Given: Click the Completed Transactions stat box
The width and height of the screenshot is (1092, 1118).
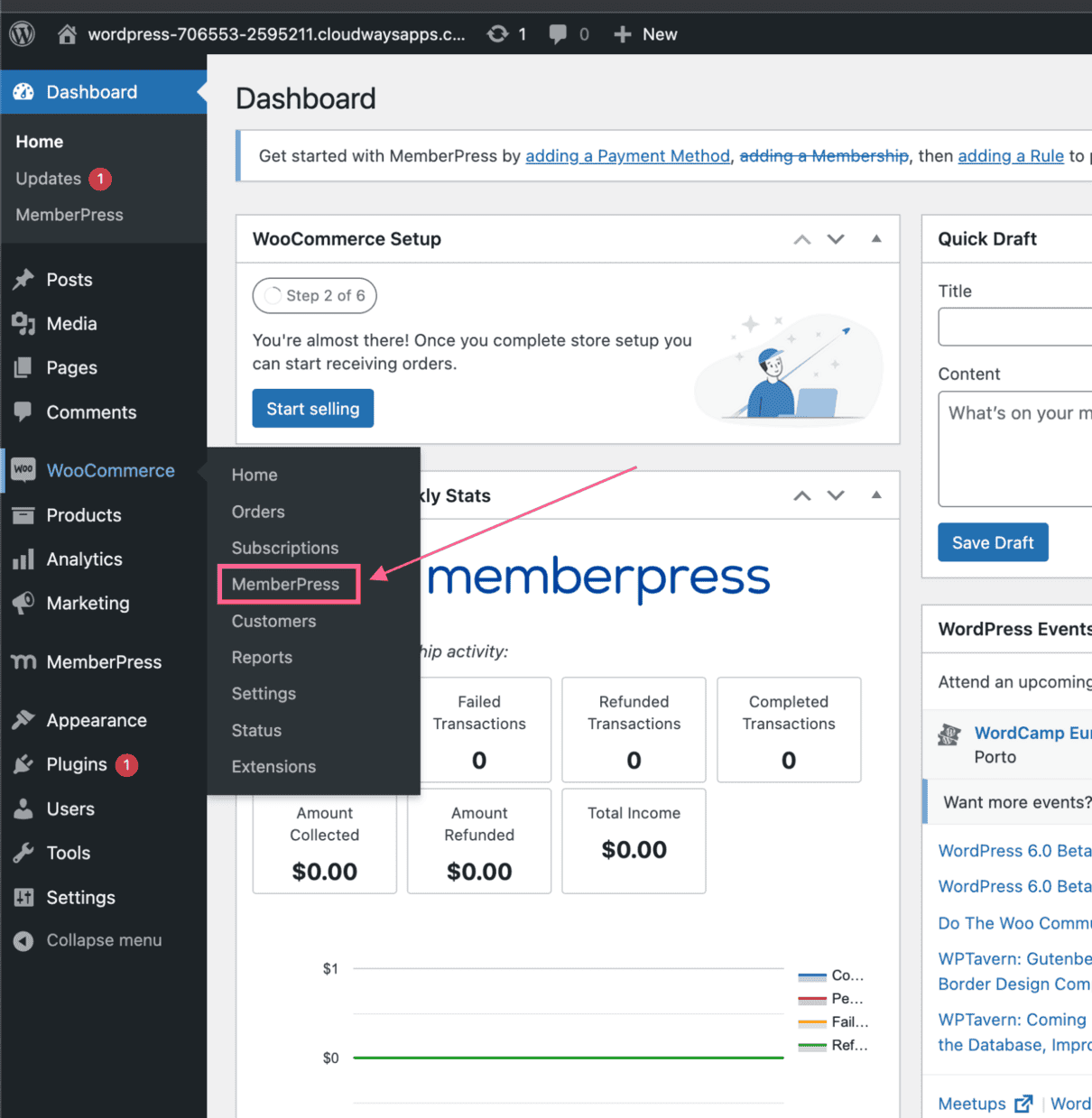Looking at the screenshot, I should tap(789, 730).
